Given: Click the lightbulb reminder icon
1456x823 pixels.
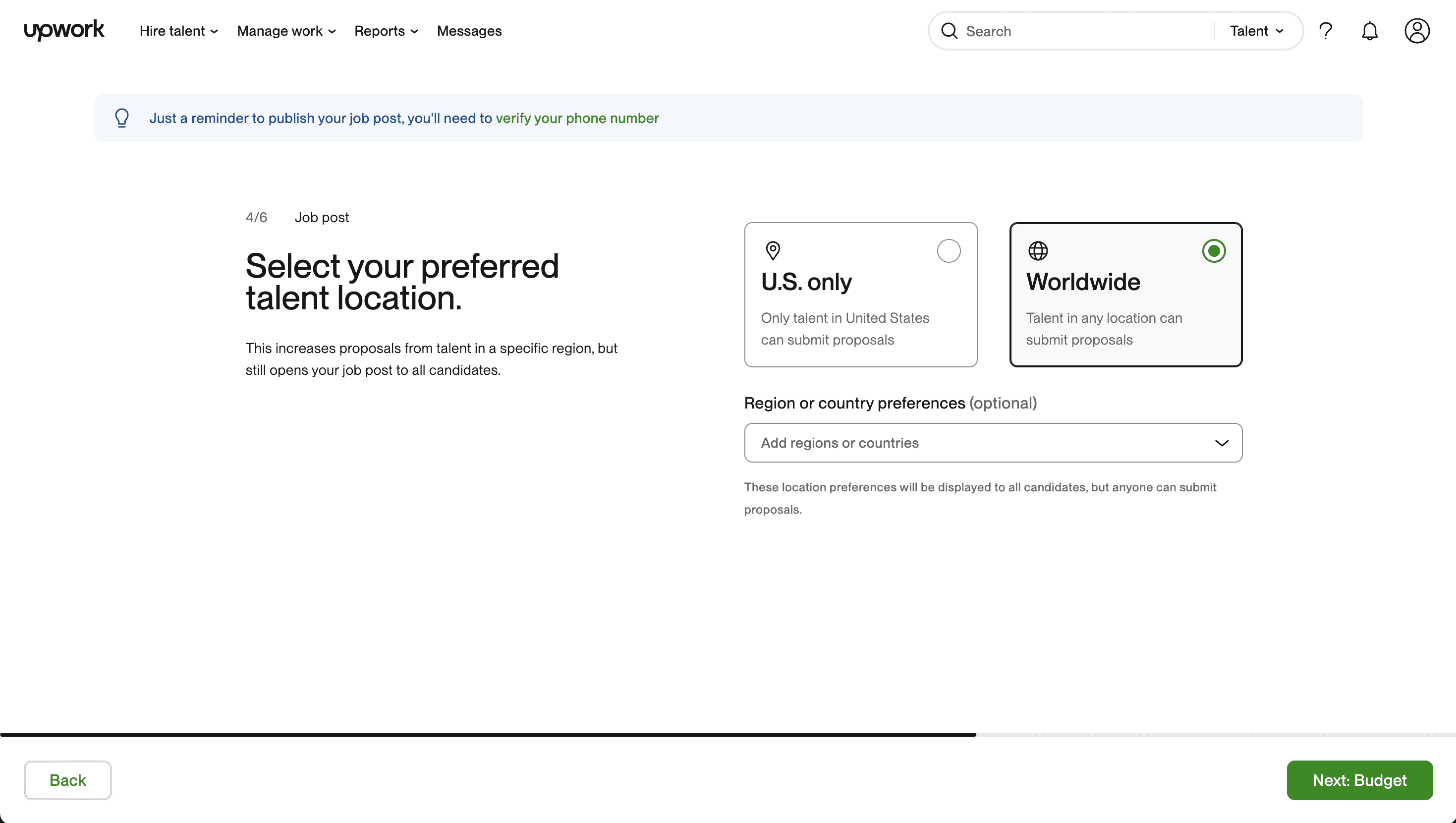Looking at the screenshot, I should click(121, 117).
